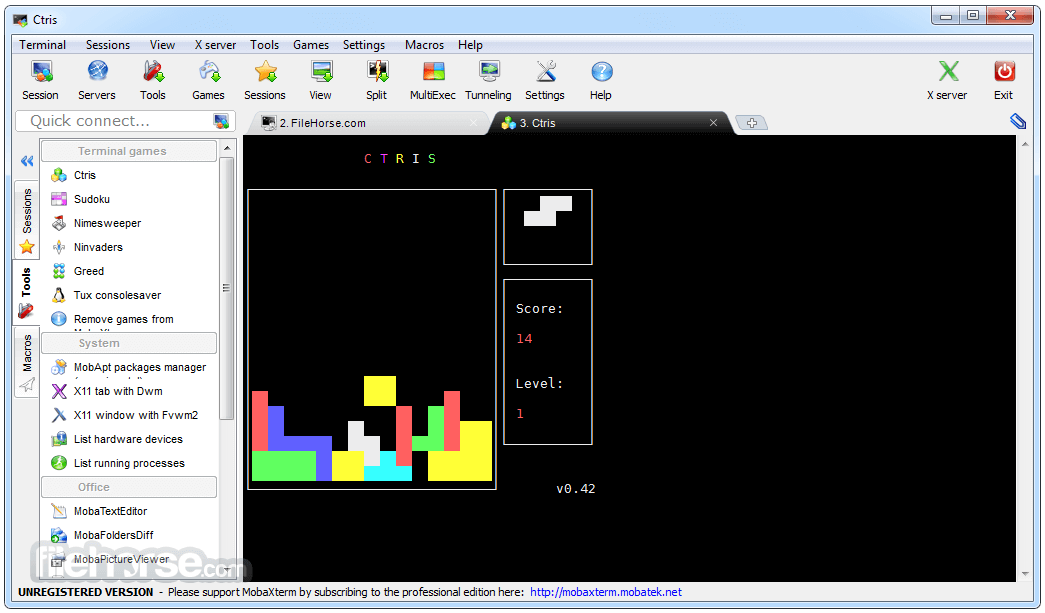Open X11 window with Fvwm2
The height and width of the screenshot is (613, 1045).
[135, 415]
